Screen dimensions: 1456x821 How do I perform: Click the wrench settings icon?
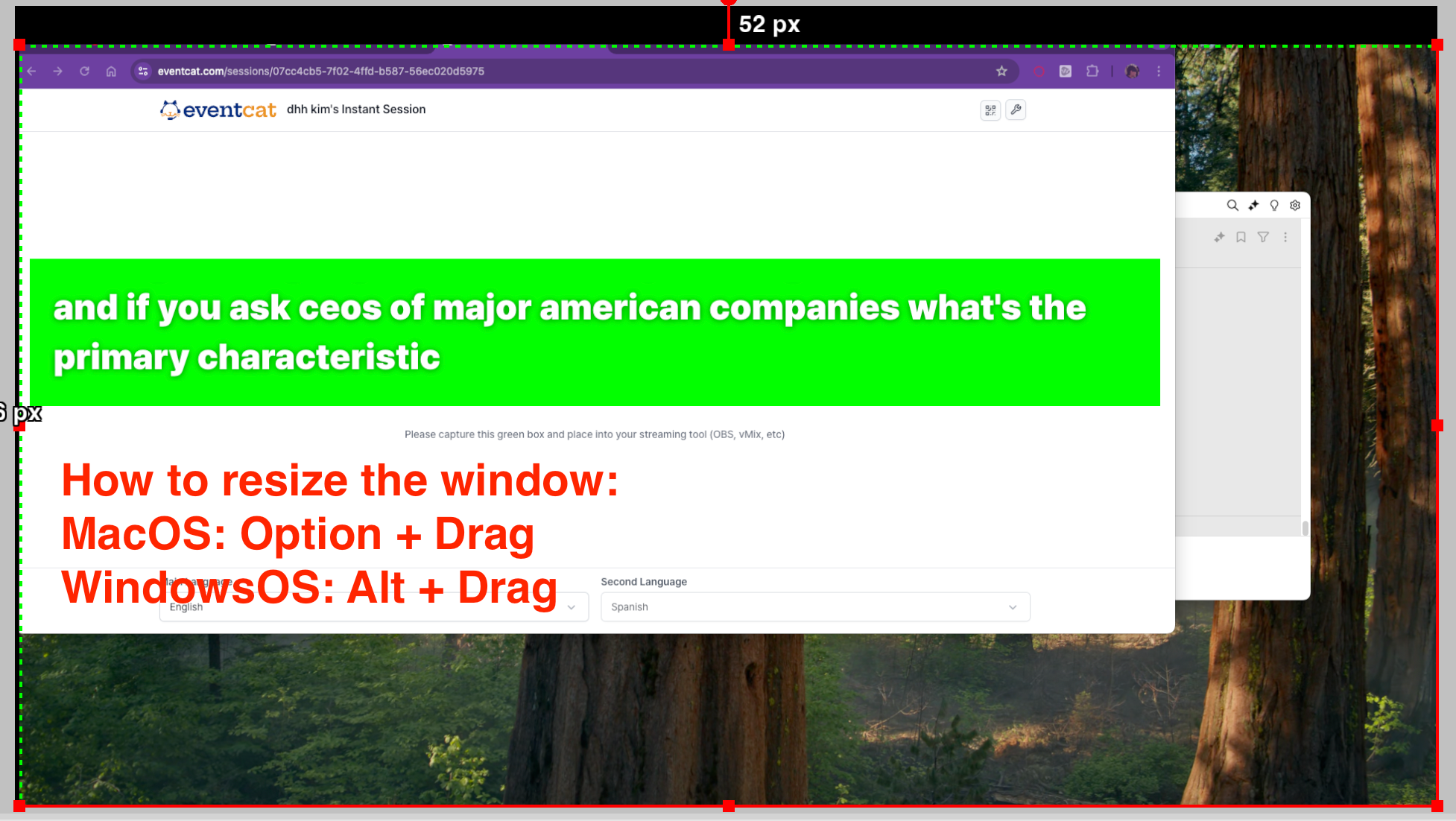(x=1016, y=110)
